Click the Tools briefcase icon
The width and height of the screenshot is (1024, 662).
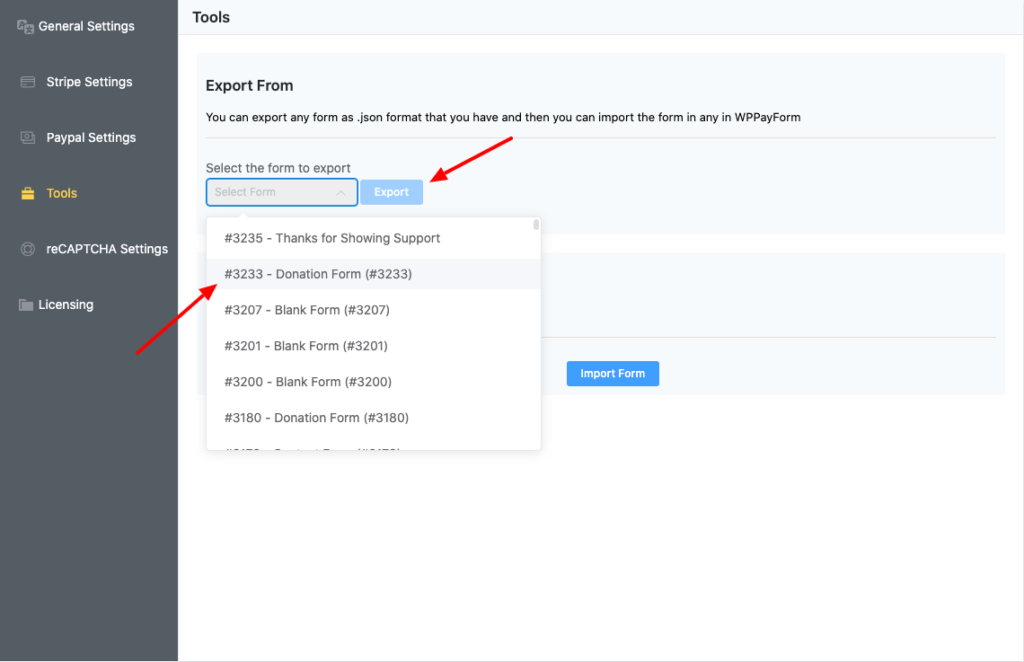pos(28,194)
